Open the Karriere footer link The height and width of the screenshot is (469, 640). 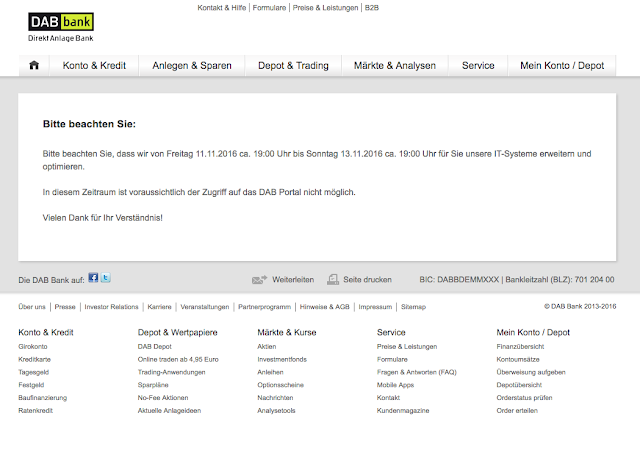coord(160,307)
